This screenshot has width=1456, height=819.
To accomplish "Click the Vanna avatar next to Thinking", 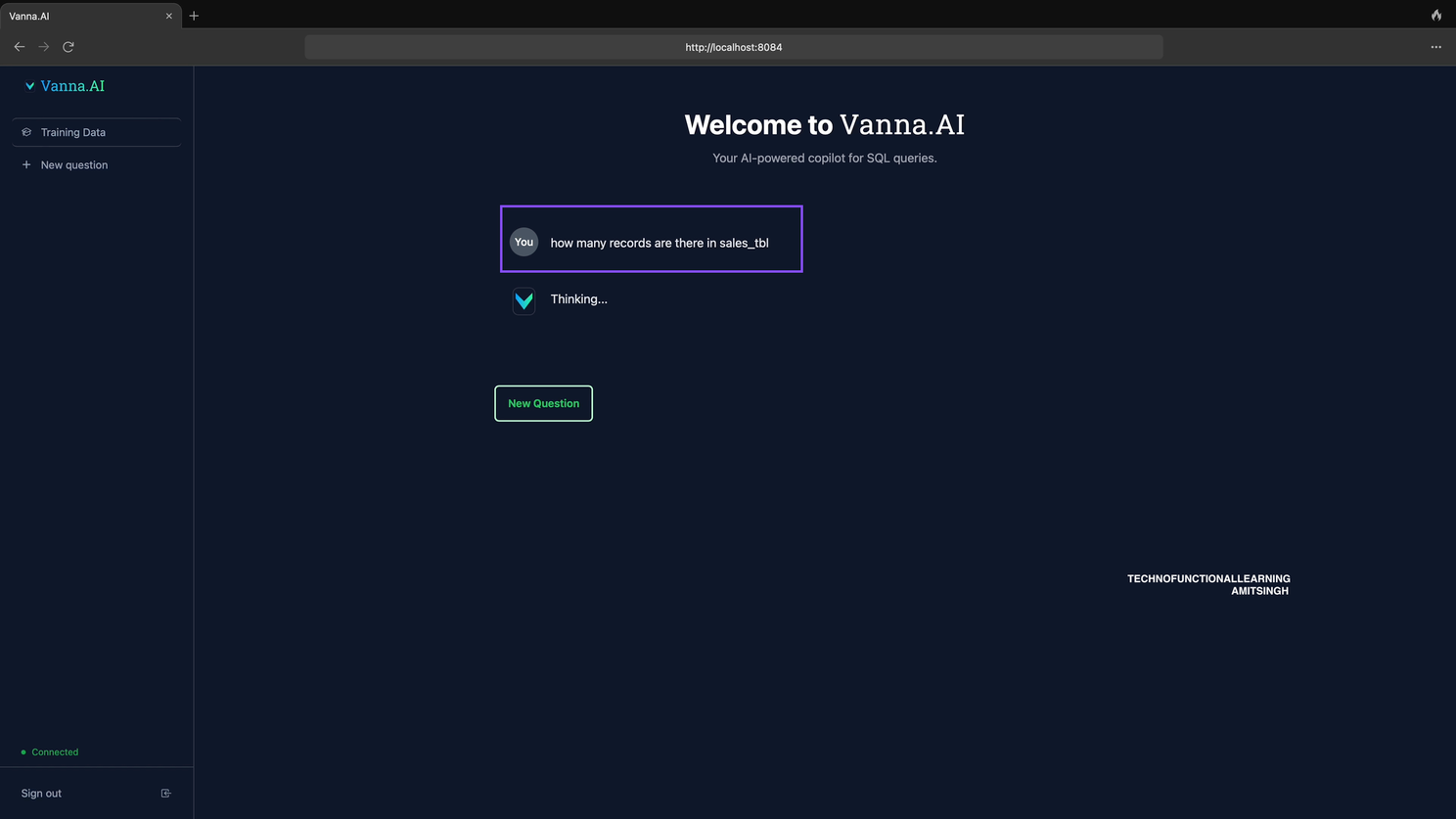I will click(x=524, y=300).
